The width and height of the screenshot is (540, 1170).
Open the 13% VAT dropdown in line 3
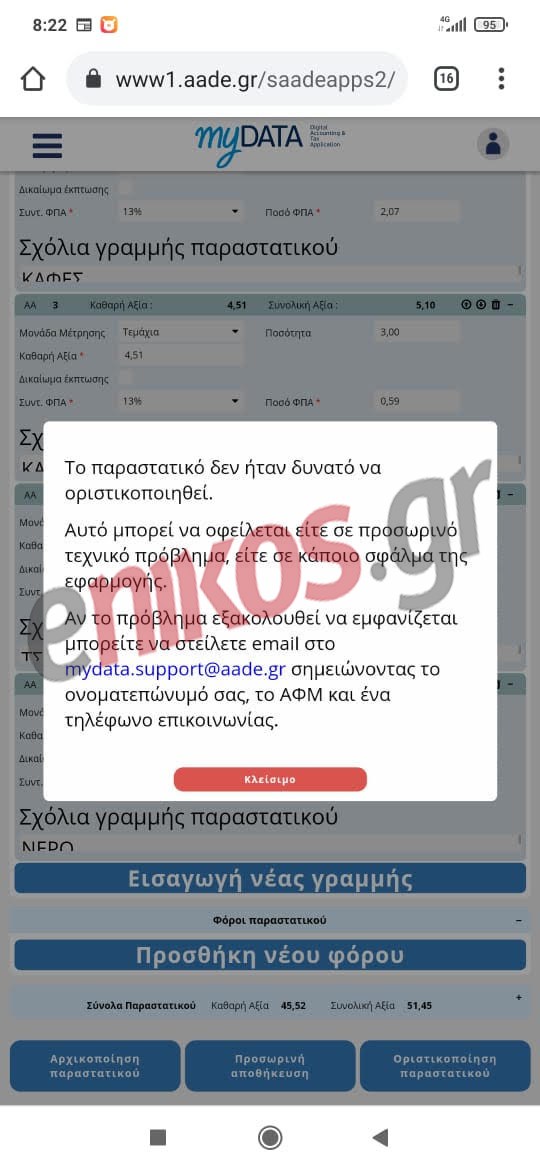coord(180,401)
